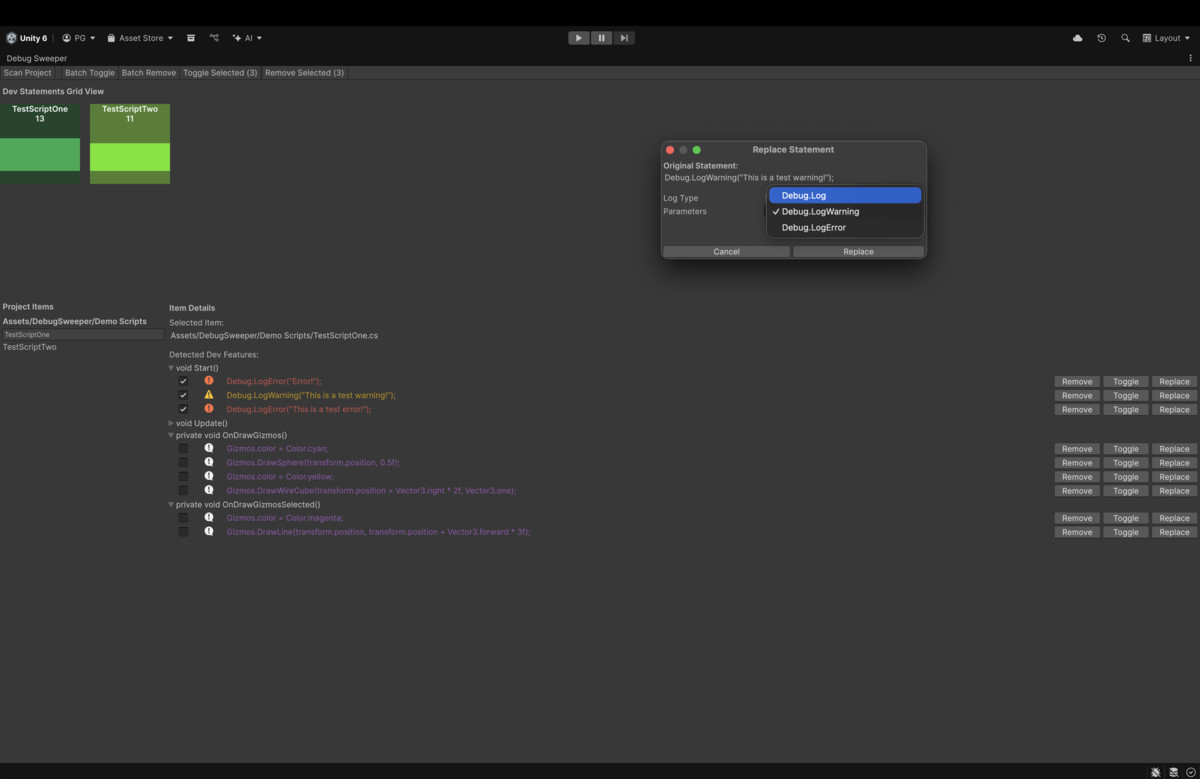Click Toggle for the Debug.LogWarning row
The width and height of the screenshot is (1200, 779).
[x=1126, y=395]
